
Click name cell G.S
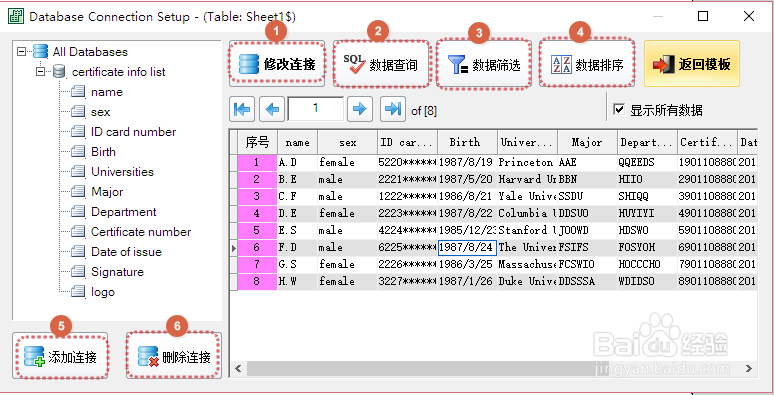298,265
